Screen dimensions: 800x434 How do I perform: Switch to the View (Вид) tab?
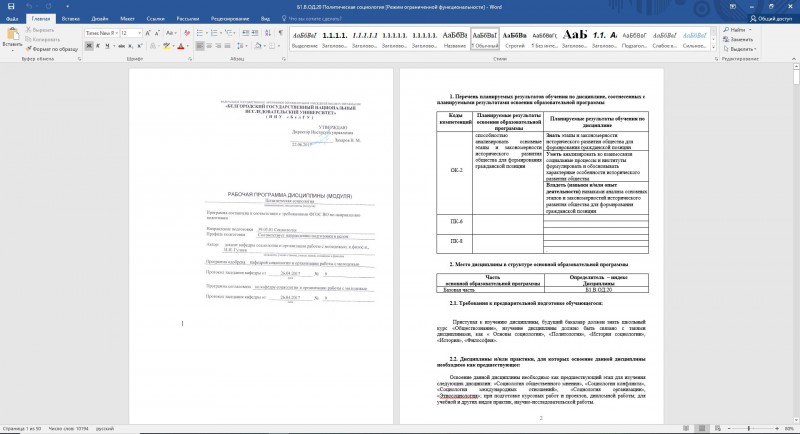click(265, 19)
